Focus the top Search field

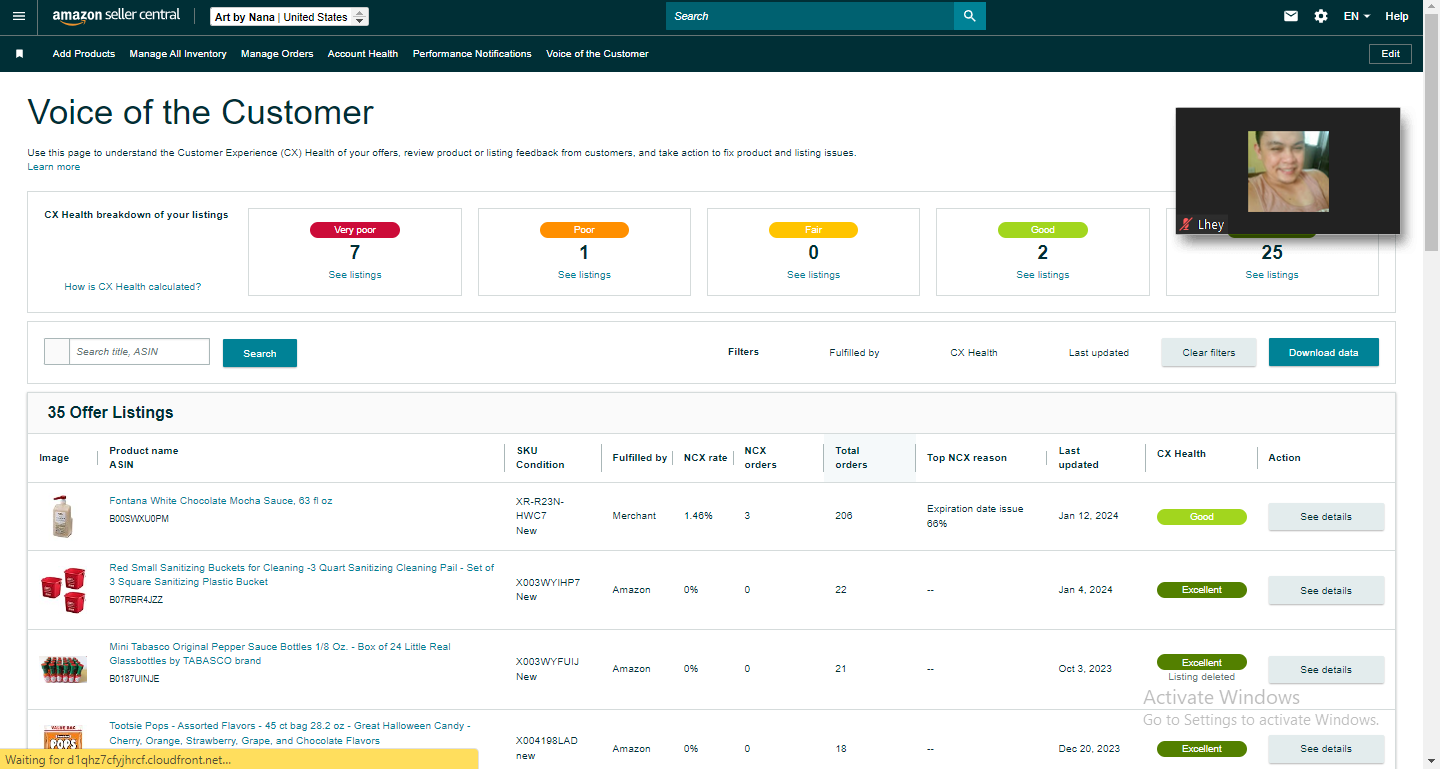(810, 16)
